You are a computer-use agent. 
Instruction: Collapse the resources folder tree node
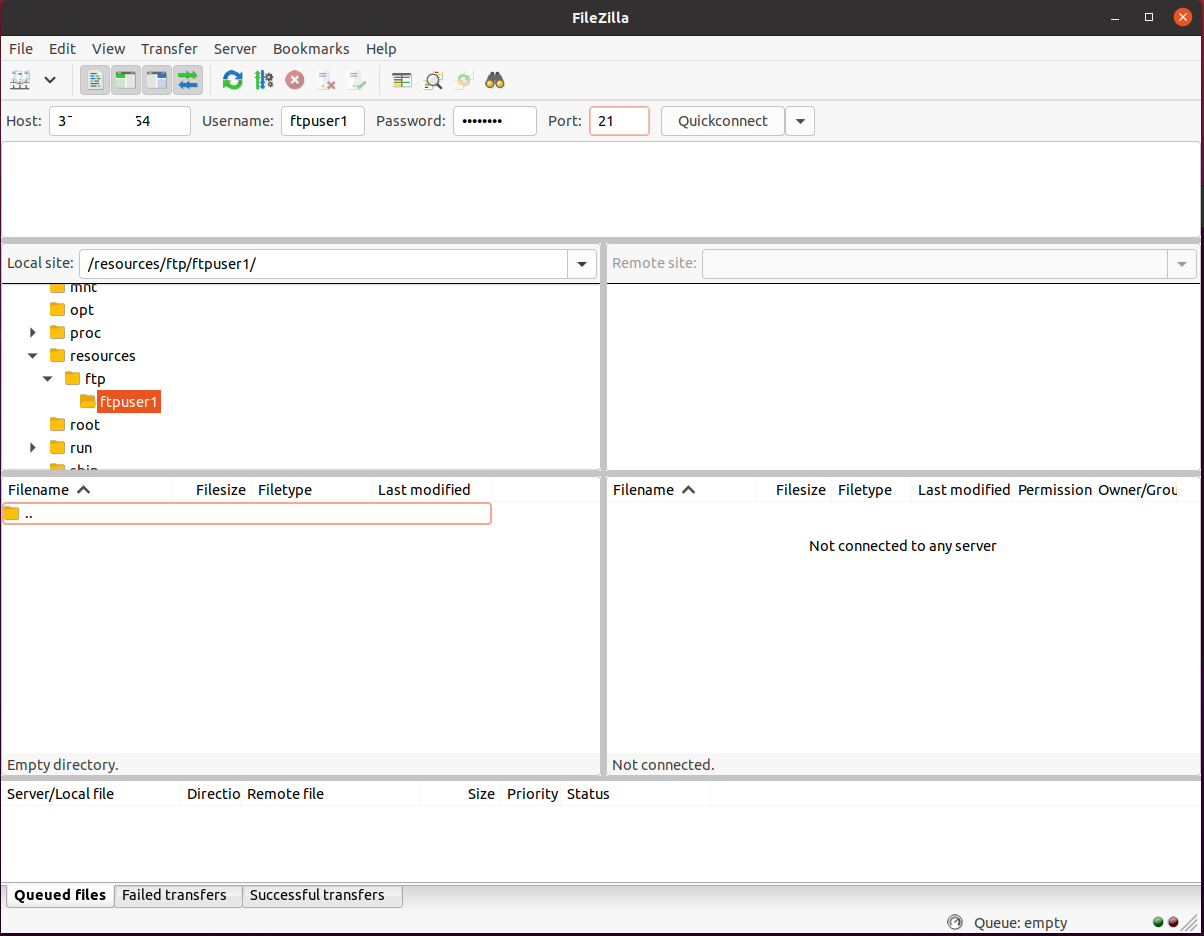coord(33,356)
